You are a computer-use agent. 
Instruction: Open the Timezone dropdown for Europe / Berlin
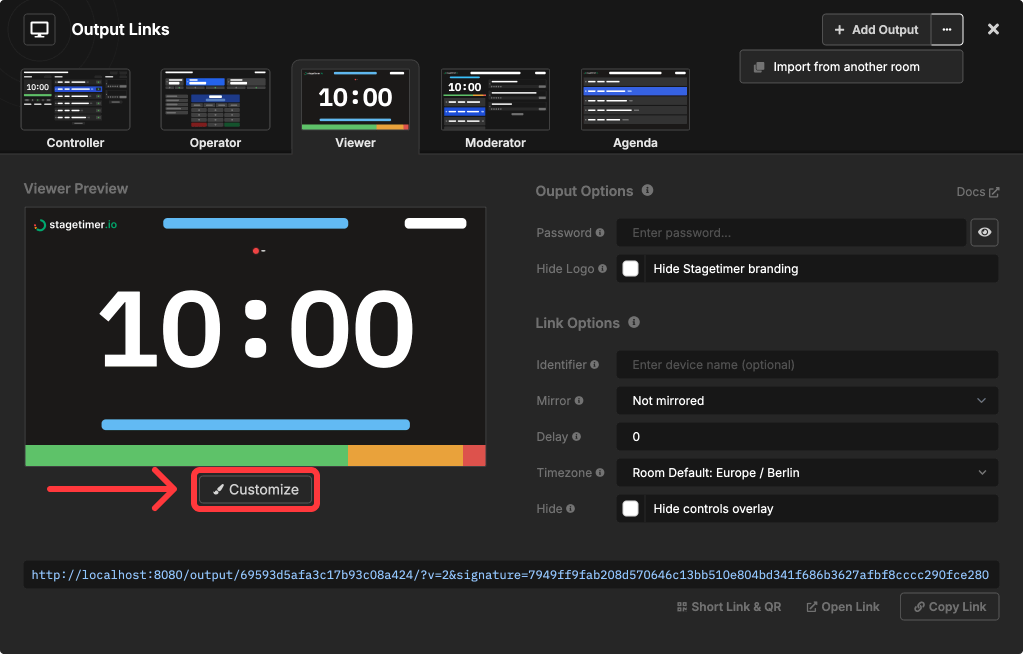click(807, 472)
